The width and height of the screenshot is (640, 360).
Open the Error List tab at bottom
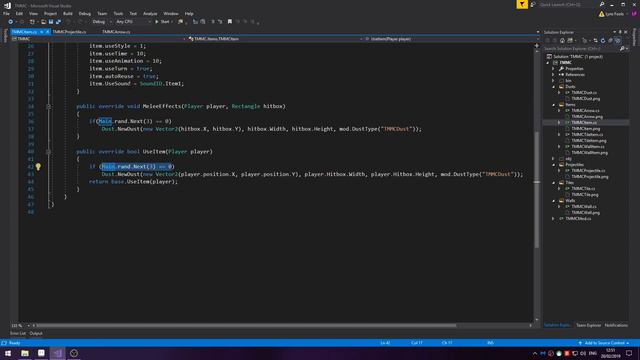[18, 333]
